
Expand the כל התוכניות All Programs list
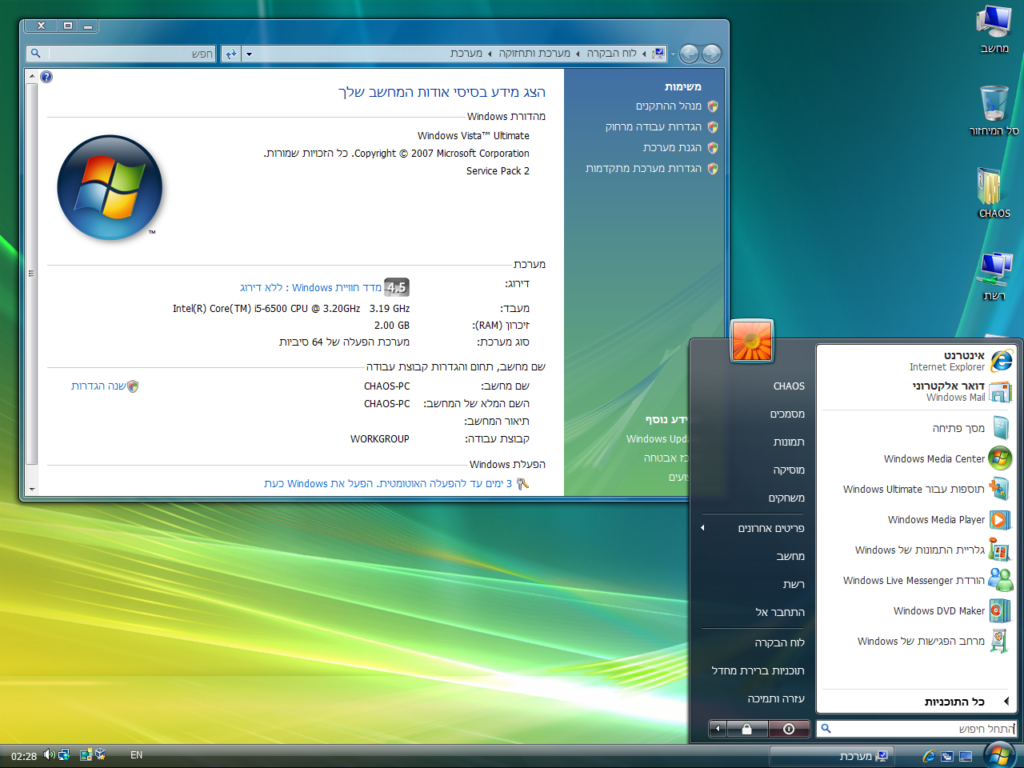916,701
